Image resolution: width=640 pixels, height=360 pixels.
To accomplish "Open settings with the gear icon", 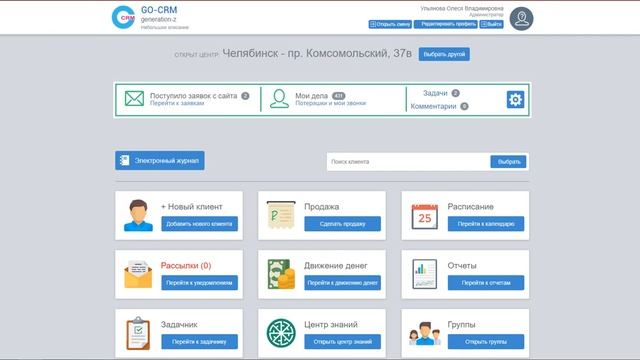I will (x=515, y=99).
